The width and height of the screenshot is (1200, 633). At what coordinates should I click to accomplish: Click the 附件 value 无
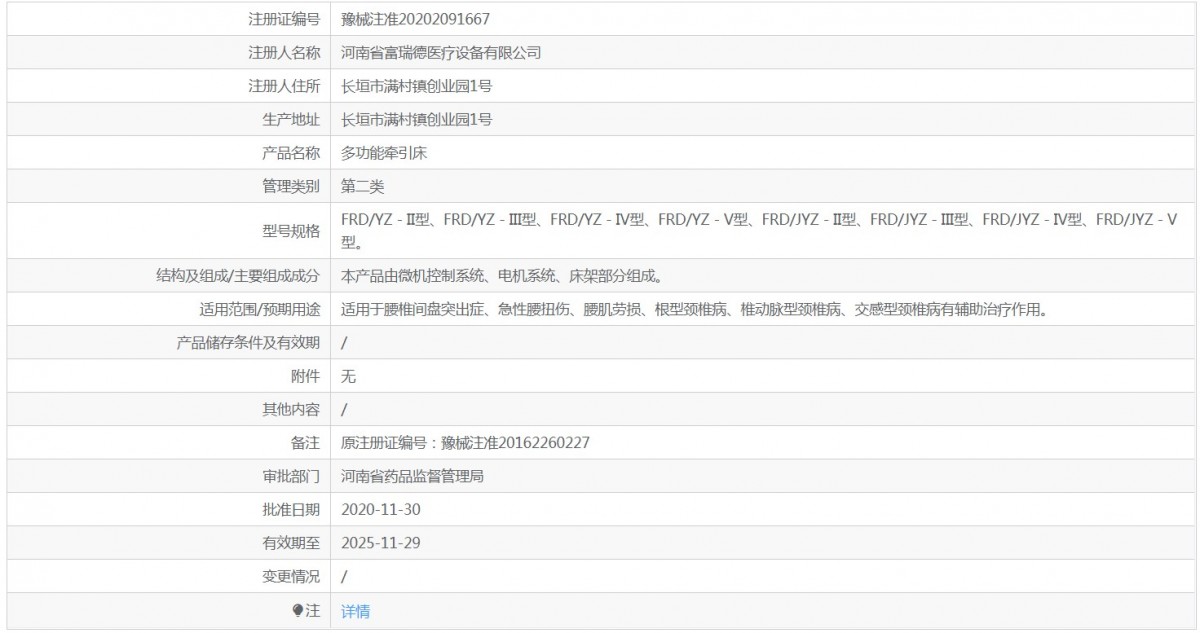point(348,376)
